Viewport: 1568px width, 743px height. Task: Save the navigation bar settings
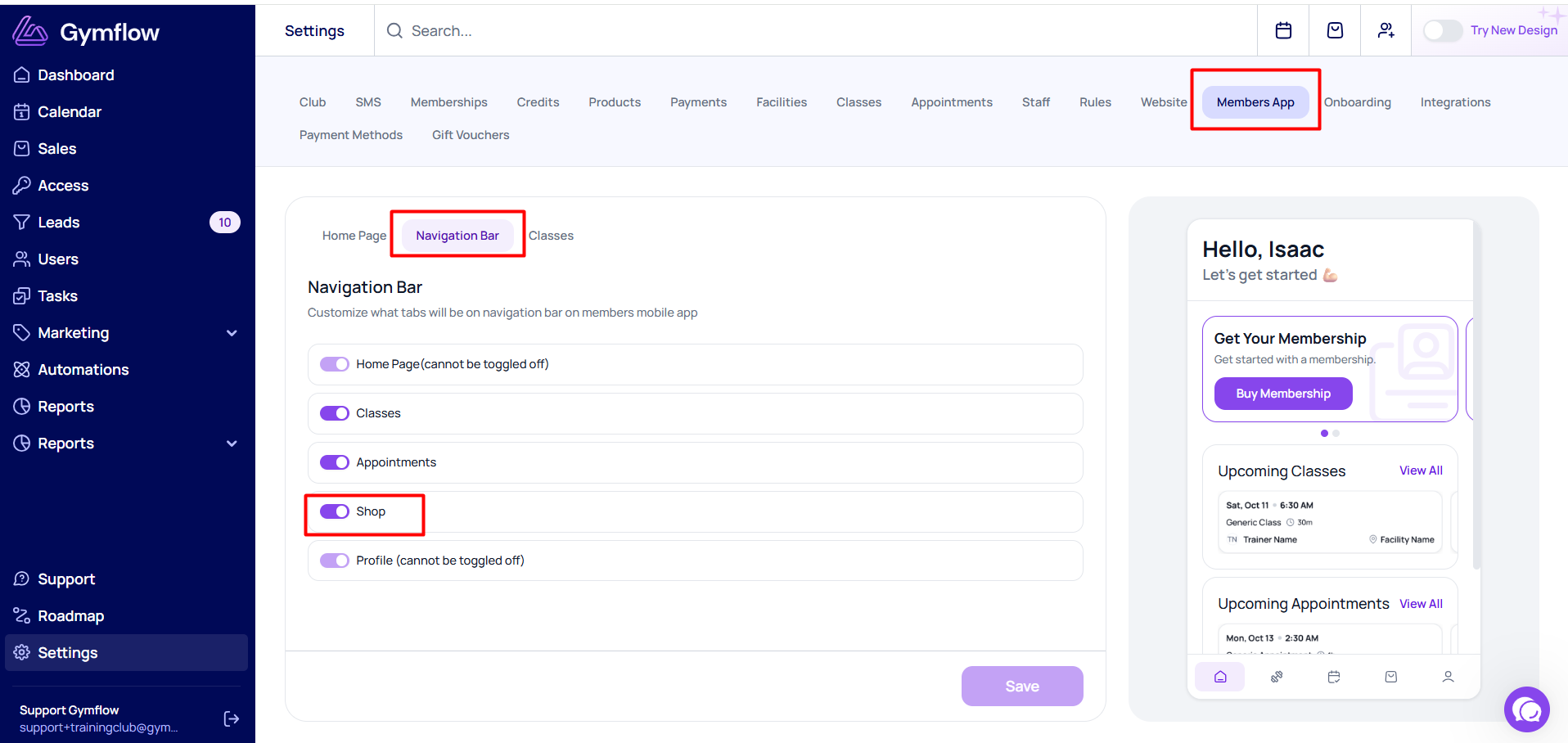(1022, 686)
